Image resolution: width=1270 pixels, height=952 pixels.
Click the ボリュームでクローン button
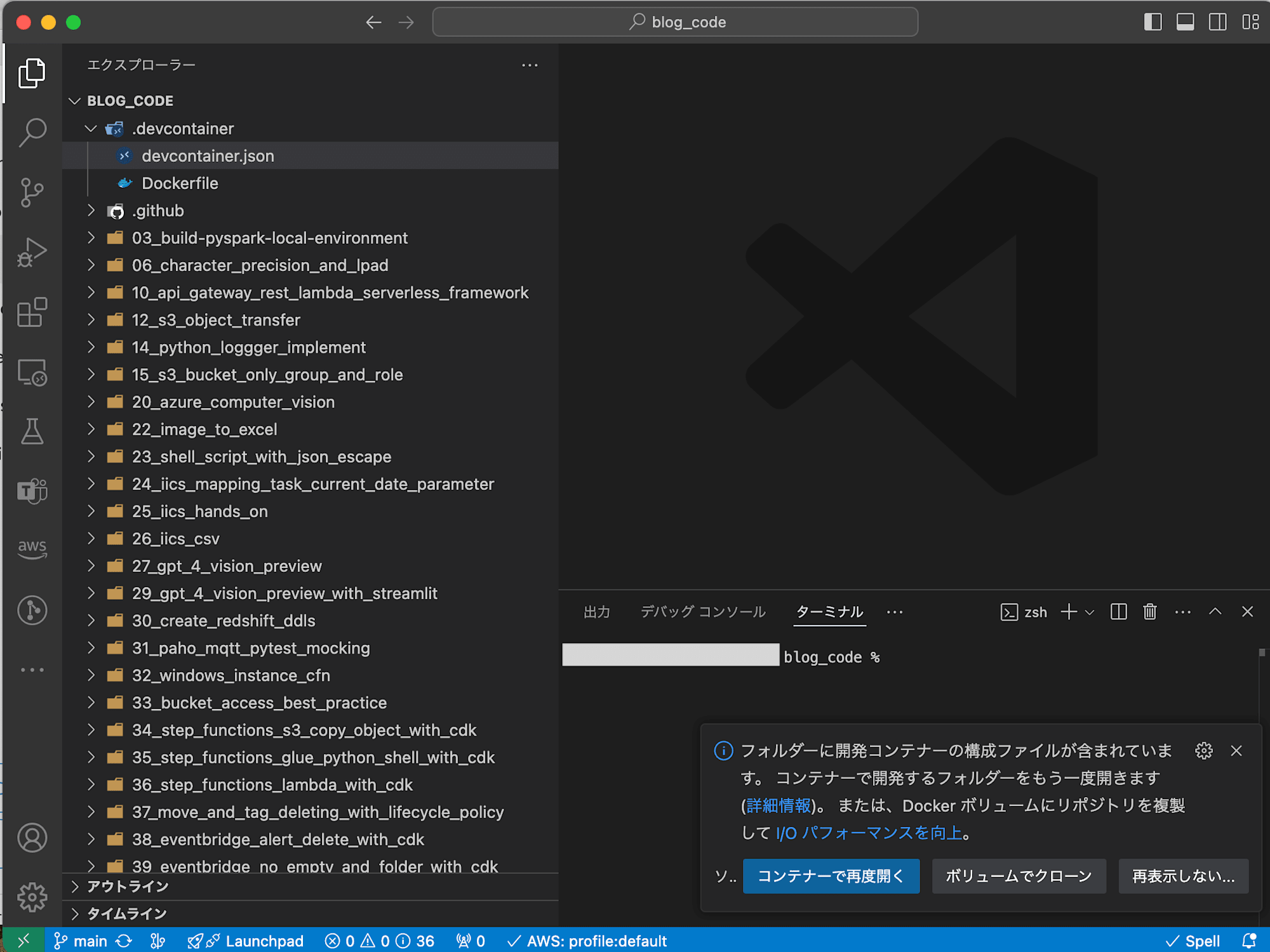[1019, 876]
